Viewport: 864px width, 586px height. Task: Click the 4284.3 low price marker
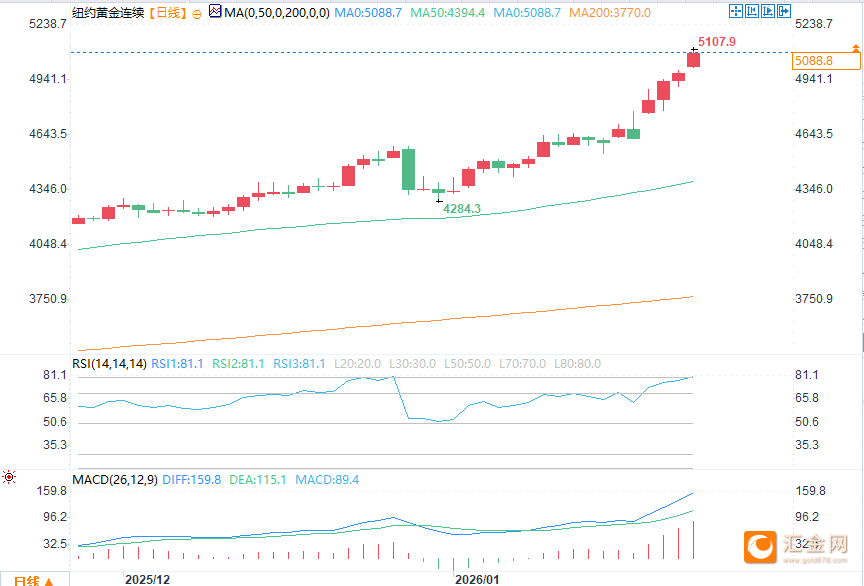coord(462,208)
